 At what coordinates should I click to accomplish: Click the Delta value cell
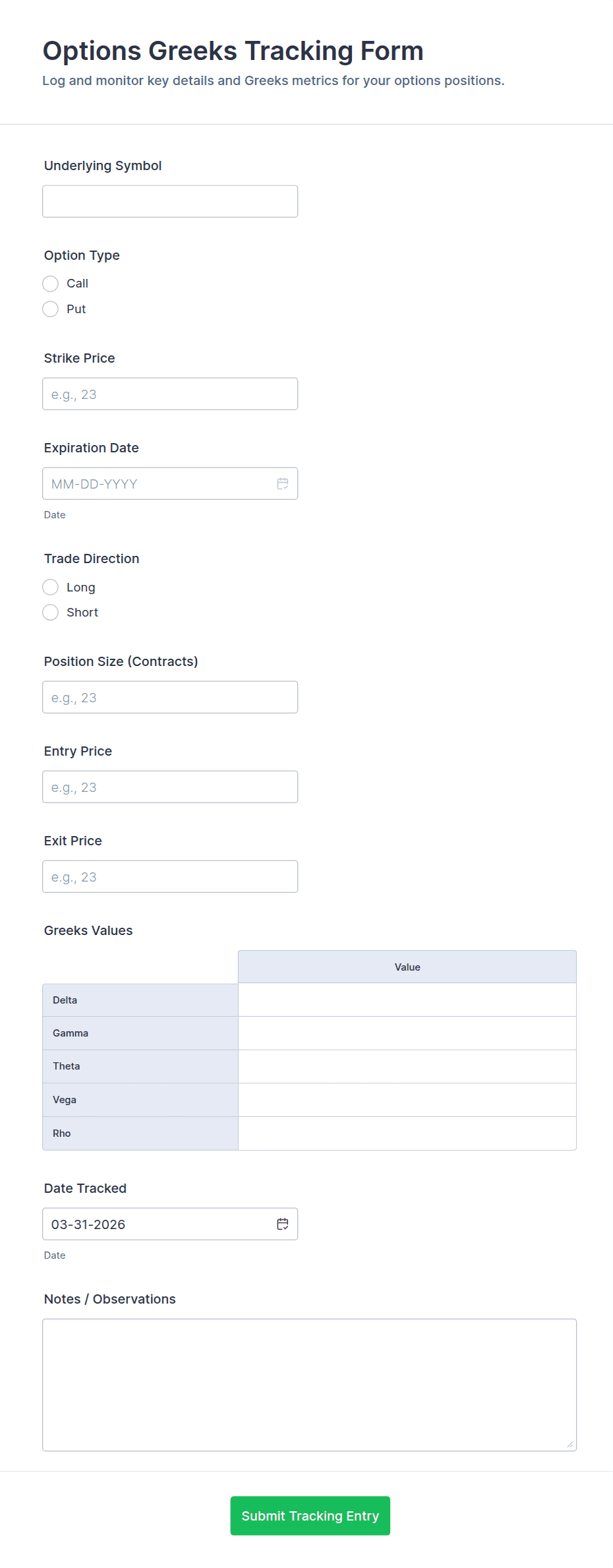407,1000
